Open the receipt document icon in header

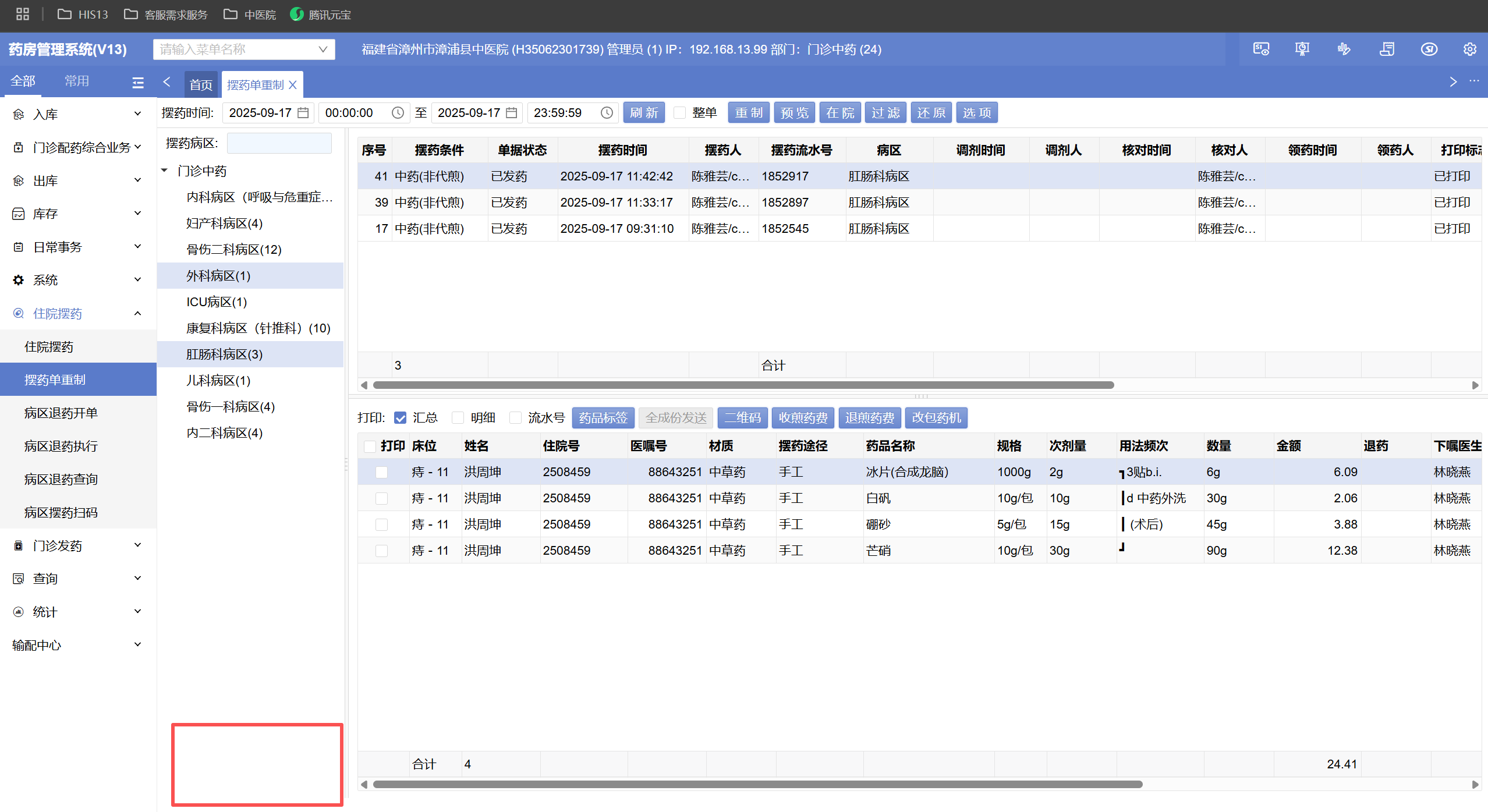click(1387, 49)
